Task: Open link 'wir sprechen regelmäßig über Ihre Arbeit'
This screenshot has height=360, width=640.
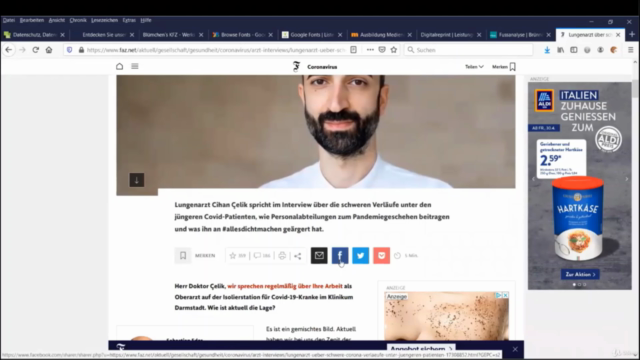Action: point(285,286)
